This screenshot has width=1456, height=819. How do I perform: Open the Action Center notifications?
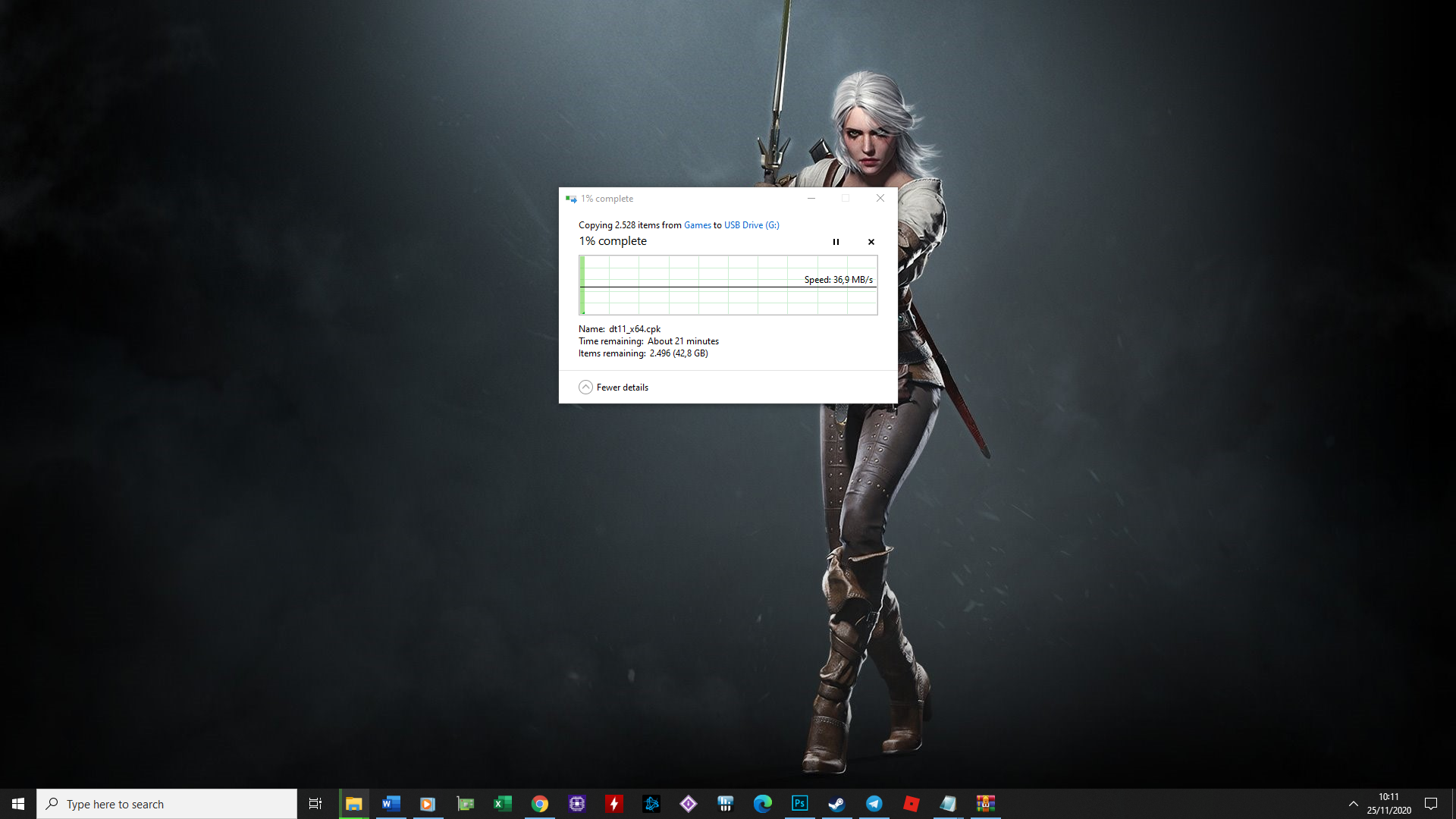tap(1431, 804)
